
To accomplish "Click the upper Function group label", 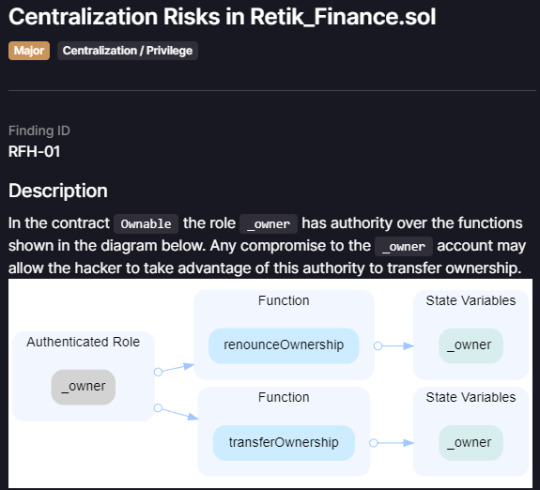I will (284, 301).
